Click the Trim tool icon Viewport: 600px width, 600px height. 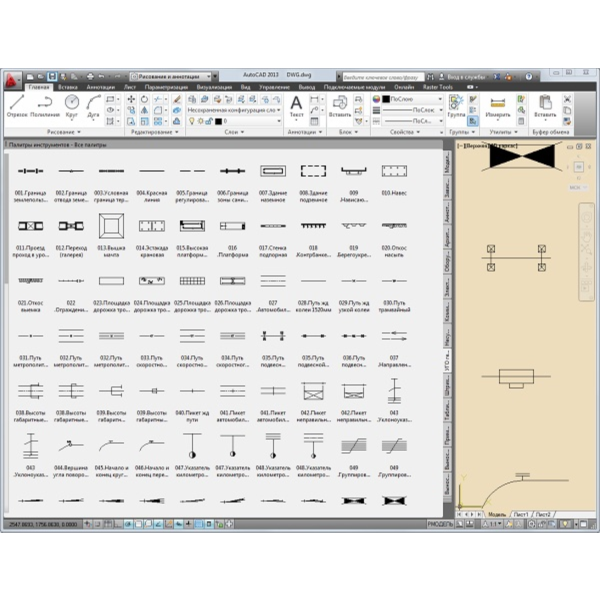(x=158, y=99)
